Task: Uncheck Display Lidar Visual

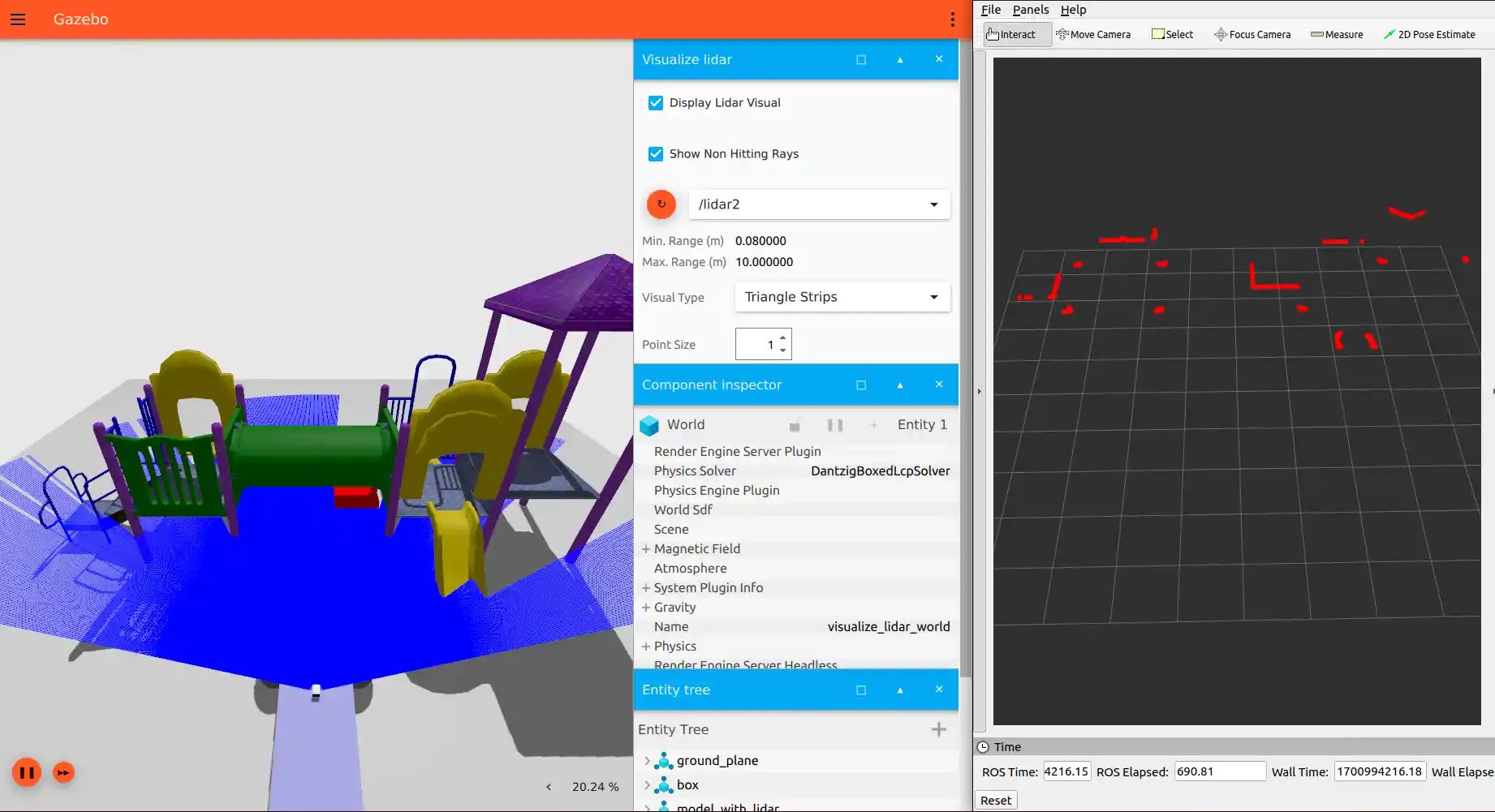Action: [x=656, y=103]
